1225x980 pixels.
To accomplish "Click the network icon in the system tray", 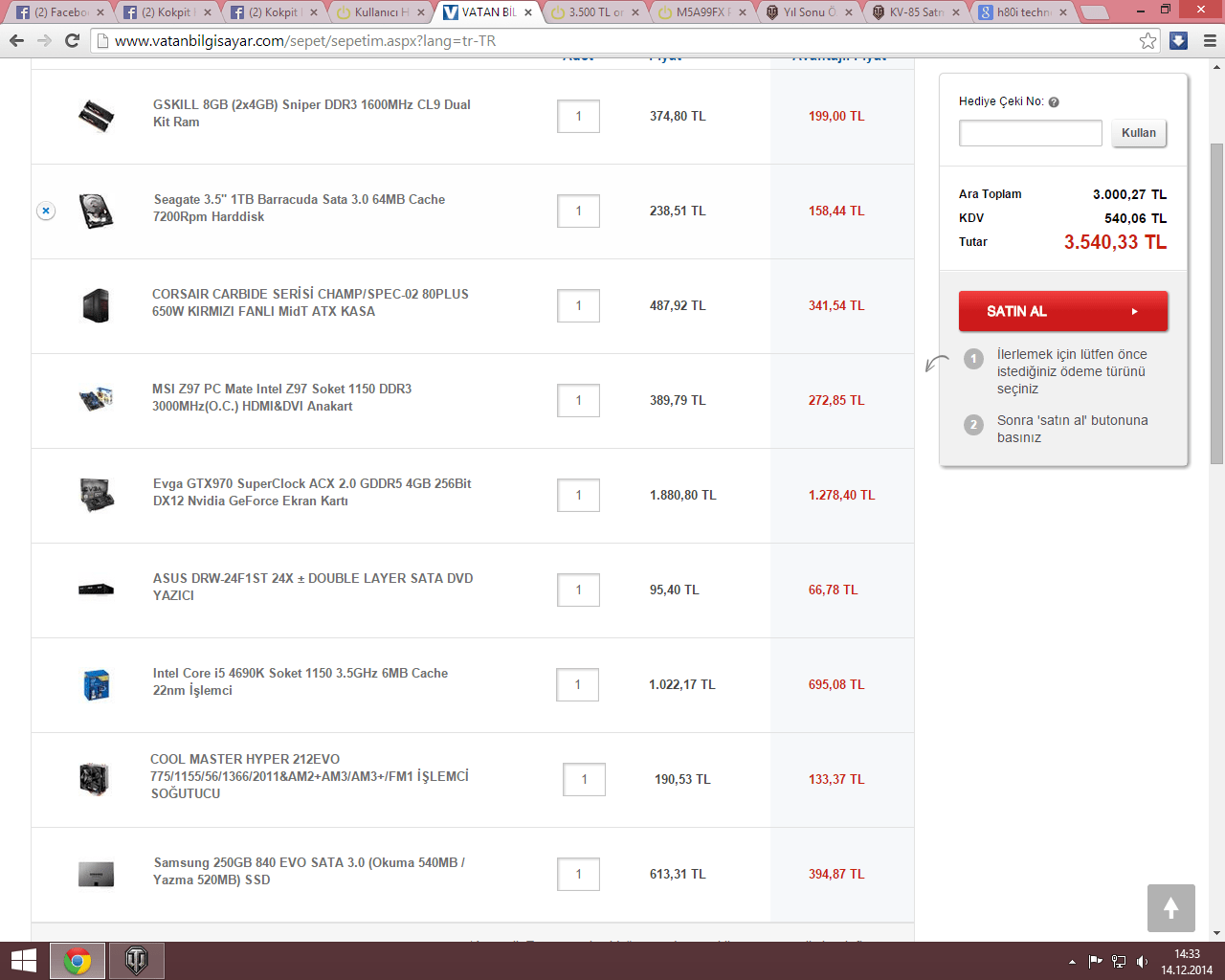I will (x=1119, y=962).
